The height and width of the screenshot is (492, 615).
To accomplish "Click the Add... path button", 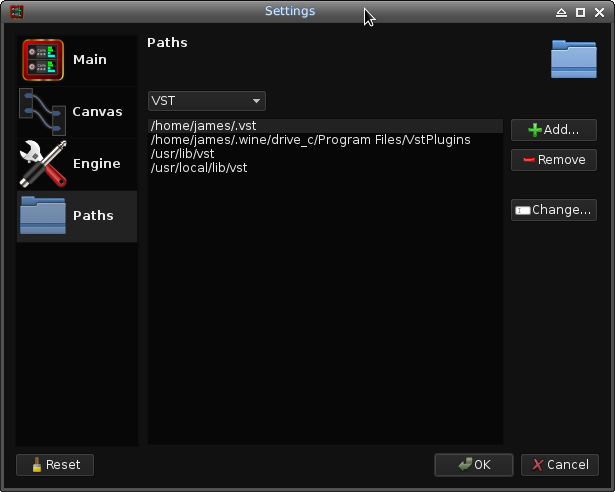I will [x=553, y=130].
